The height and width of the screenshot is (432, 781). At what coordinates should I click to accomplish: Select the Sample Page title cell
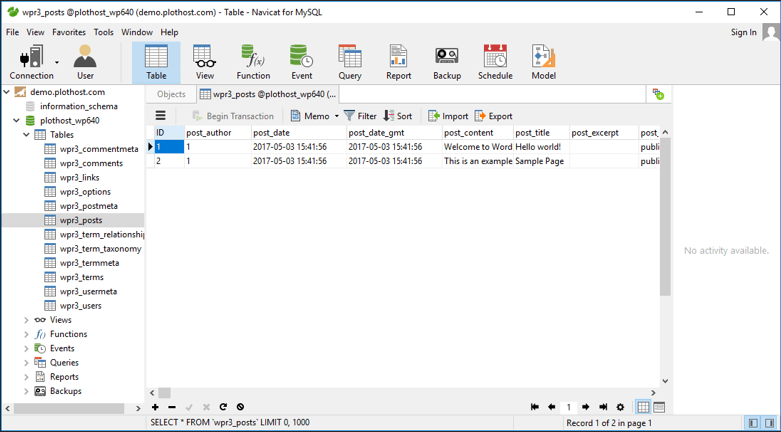tap(541, 161)
